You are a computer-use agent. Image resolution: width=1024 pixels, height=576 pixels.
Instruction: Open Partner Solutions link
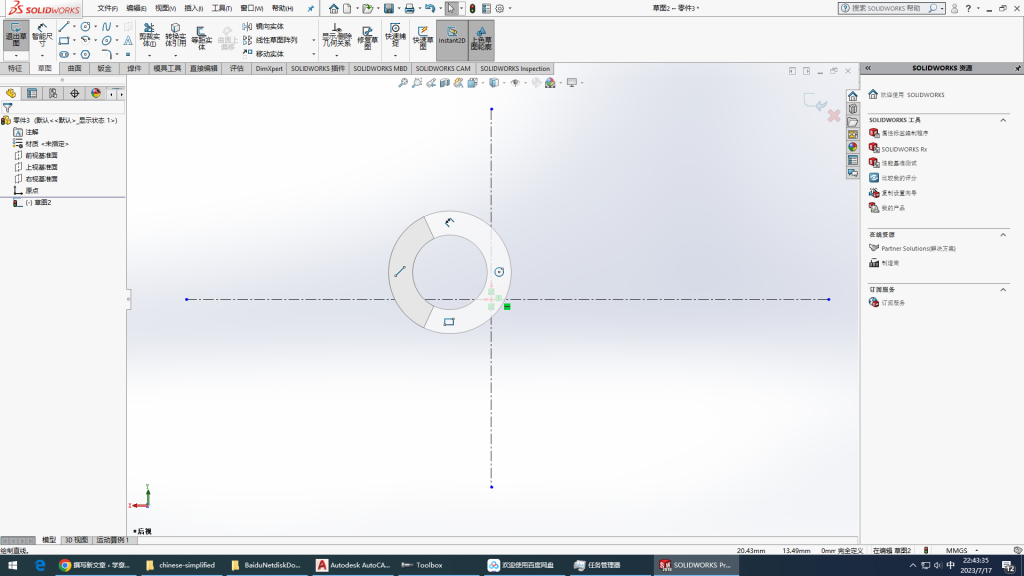click(x=917, y=248)
